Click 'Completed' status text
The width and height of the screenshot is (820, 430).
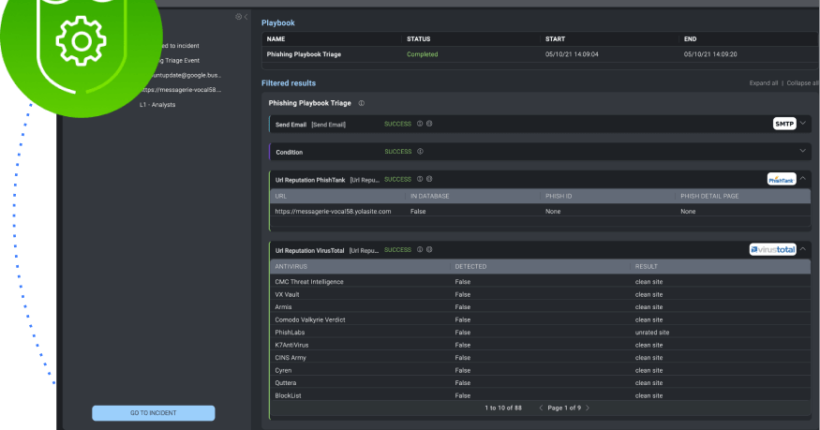[422, 54]
